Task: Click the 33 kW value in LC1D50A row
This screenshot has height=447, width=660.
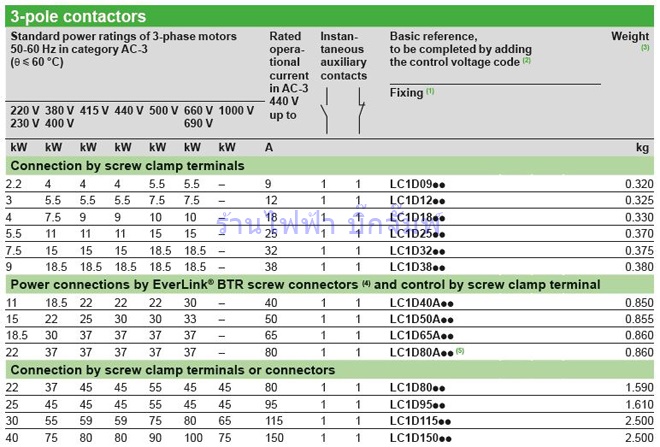Action: 190,319
